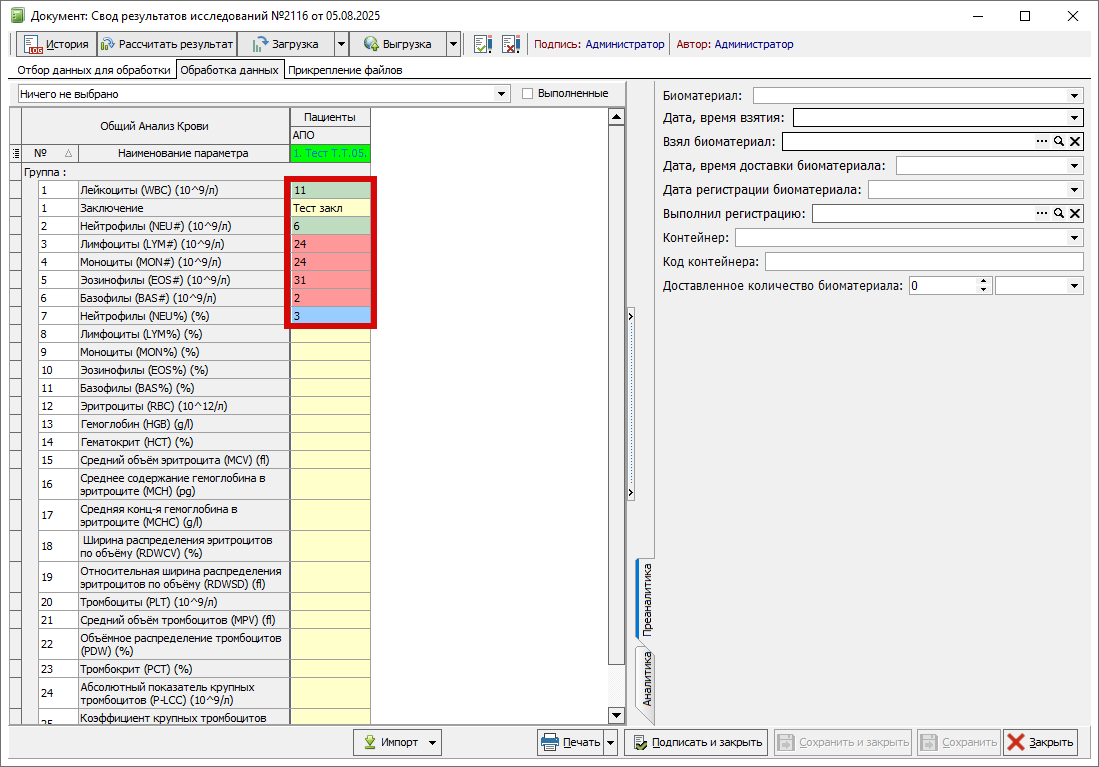Clear Выполнил регистрацию field with X
This screenshot has height=767, width=1099.
[1074, 213]
